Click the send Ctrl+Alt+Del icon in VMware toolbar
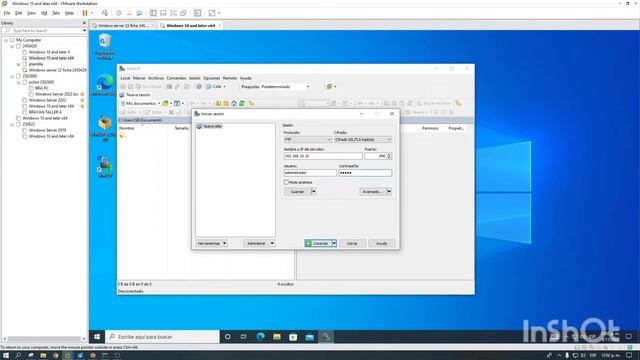Screen dimensions: 640x360 [105, 13]
